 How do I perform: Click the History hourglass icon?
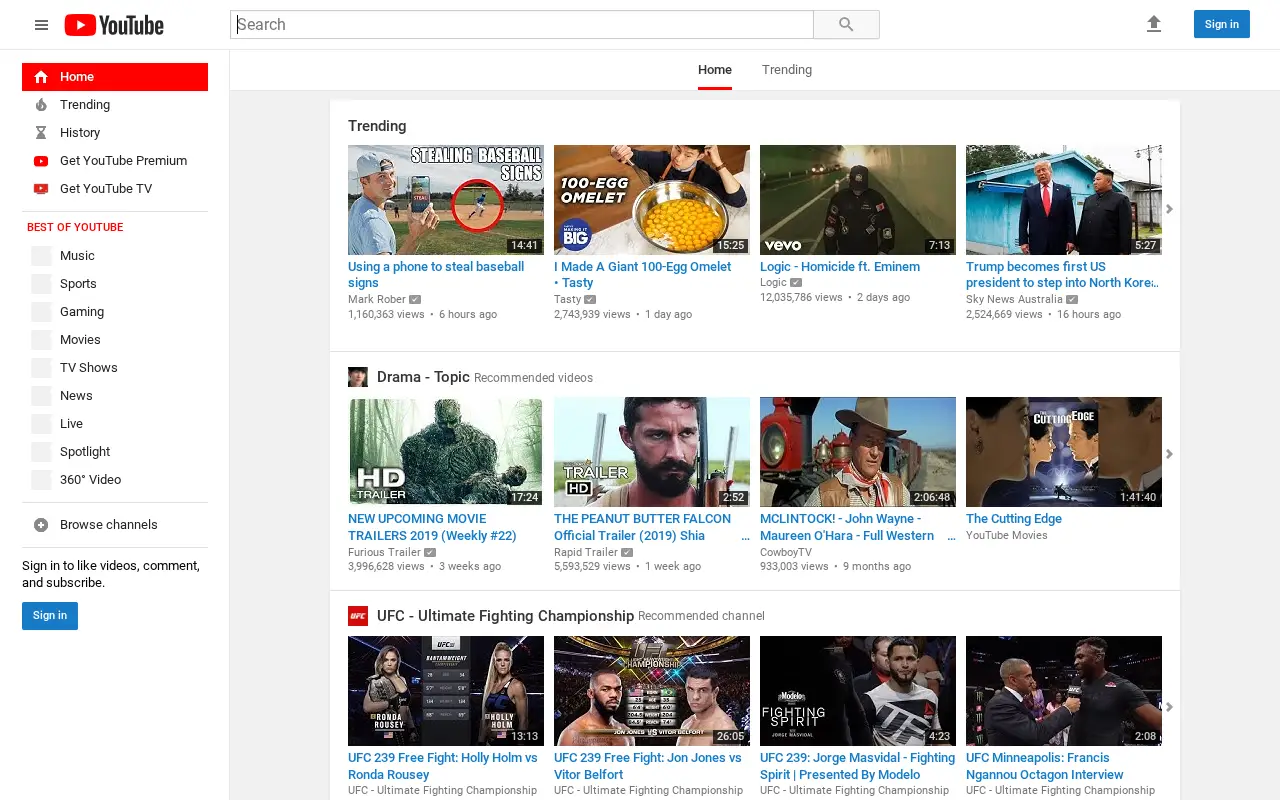[x=41, y=133]
